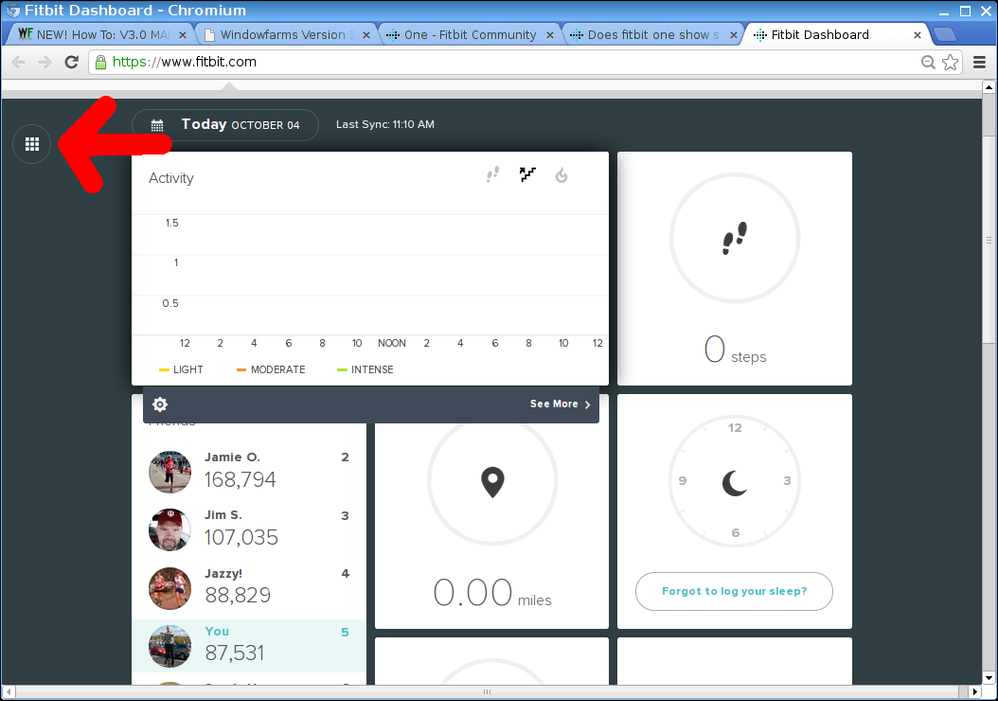This screenshot has height=701, width=998.
Task: Close the One - Fitbit Community tab
Action: [x=550, y=35]
